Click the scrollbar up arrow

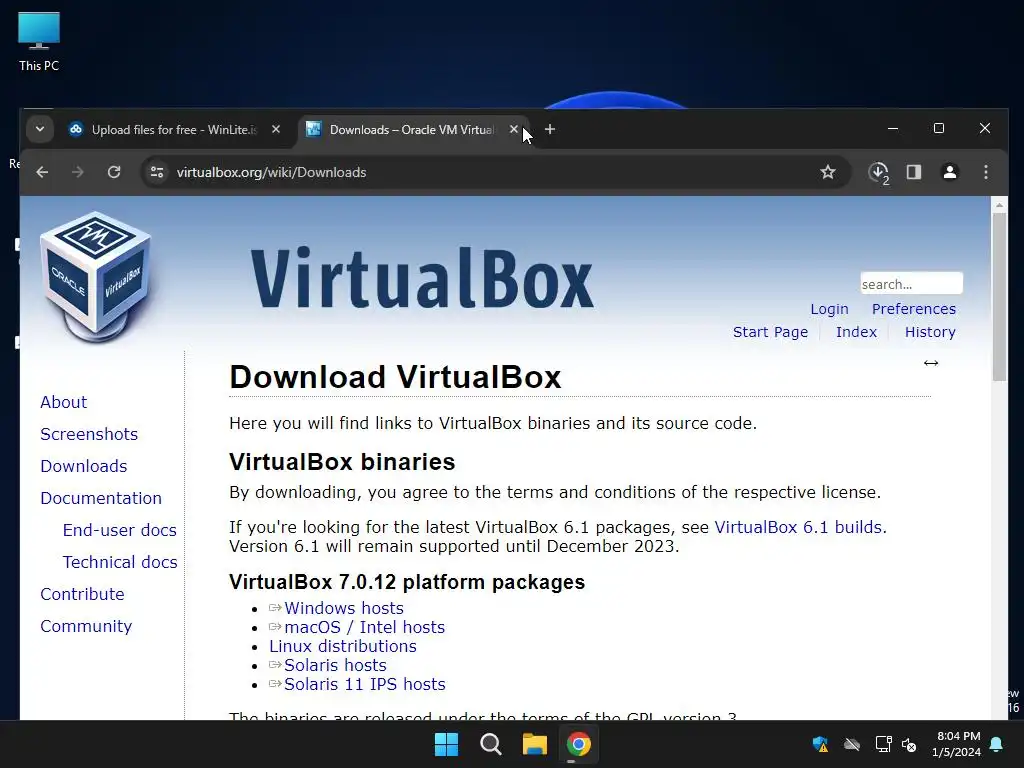tap(999, 205)
